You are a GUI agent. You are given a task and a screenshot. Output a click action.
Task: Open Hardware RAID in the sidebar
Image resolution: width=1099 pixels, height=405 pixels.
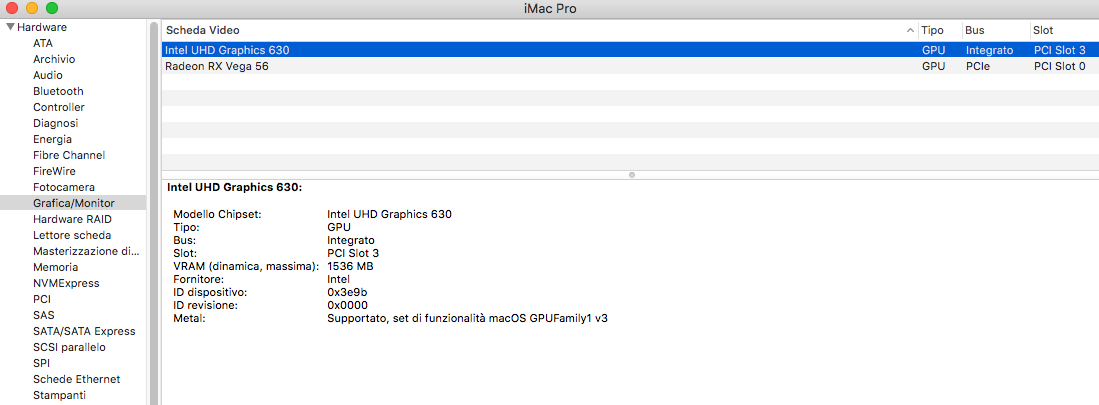tap(72, 219)
